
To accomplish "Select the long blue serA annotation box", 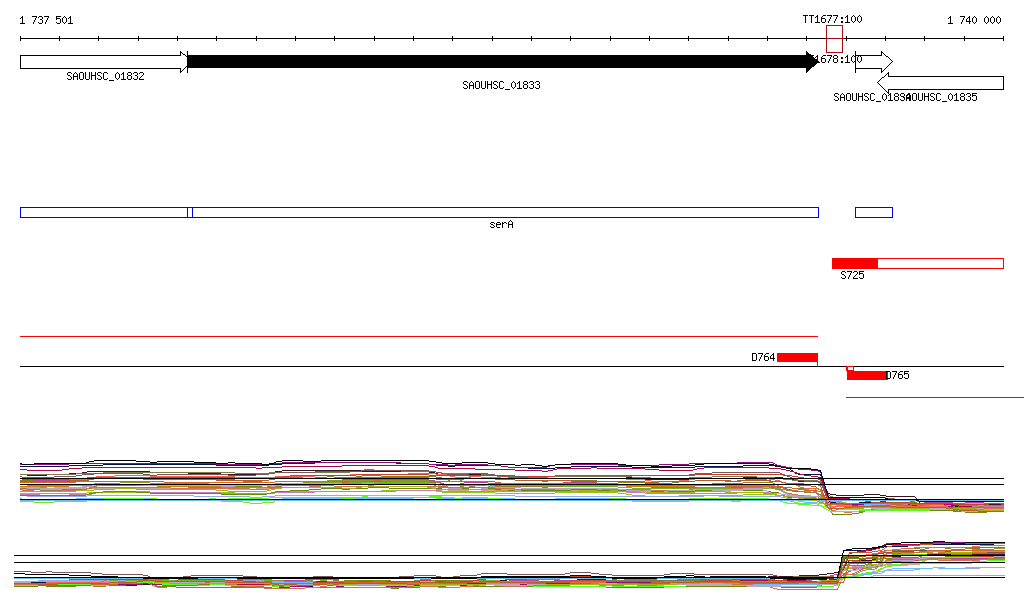I will (505, 212).
